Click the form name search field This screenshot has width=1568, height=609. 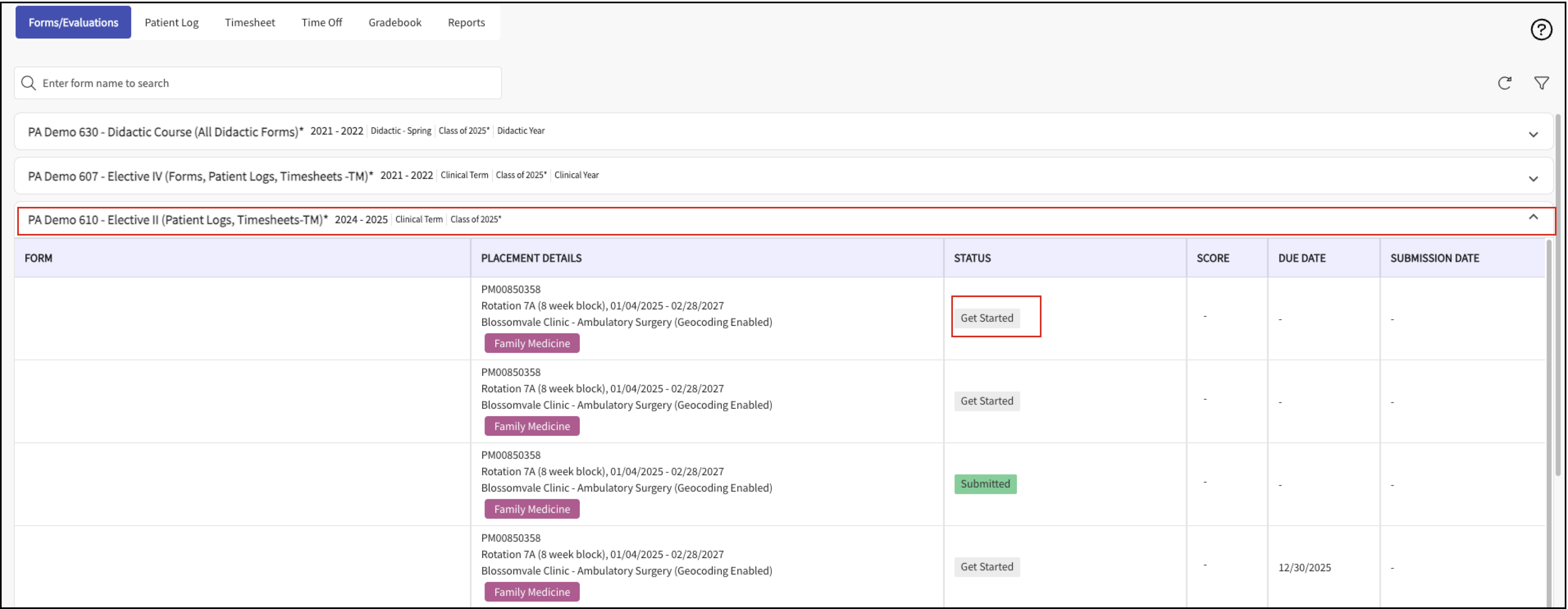(x=268, y=83)
